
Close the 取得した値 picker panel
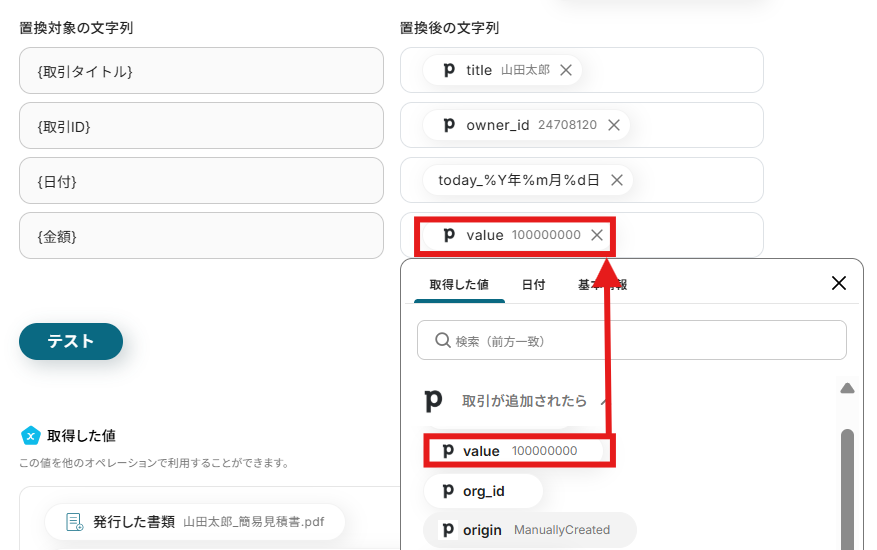pos(838,283)
